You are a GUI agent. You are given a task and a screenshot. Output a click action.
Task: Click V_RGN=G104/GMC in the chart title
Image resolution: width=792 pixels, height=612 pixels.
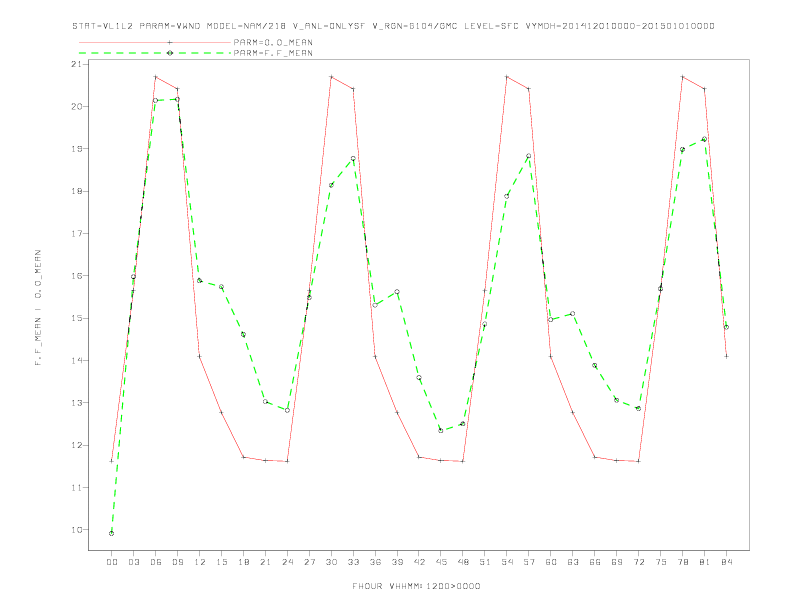[x=415, y=26]
